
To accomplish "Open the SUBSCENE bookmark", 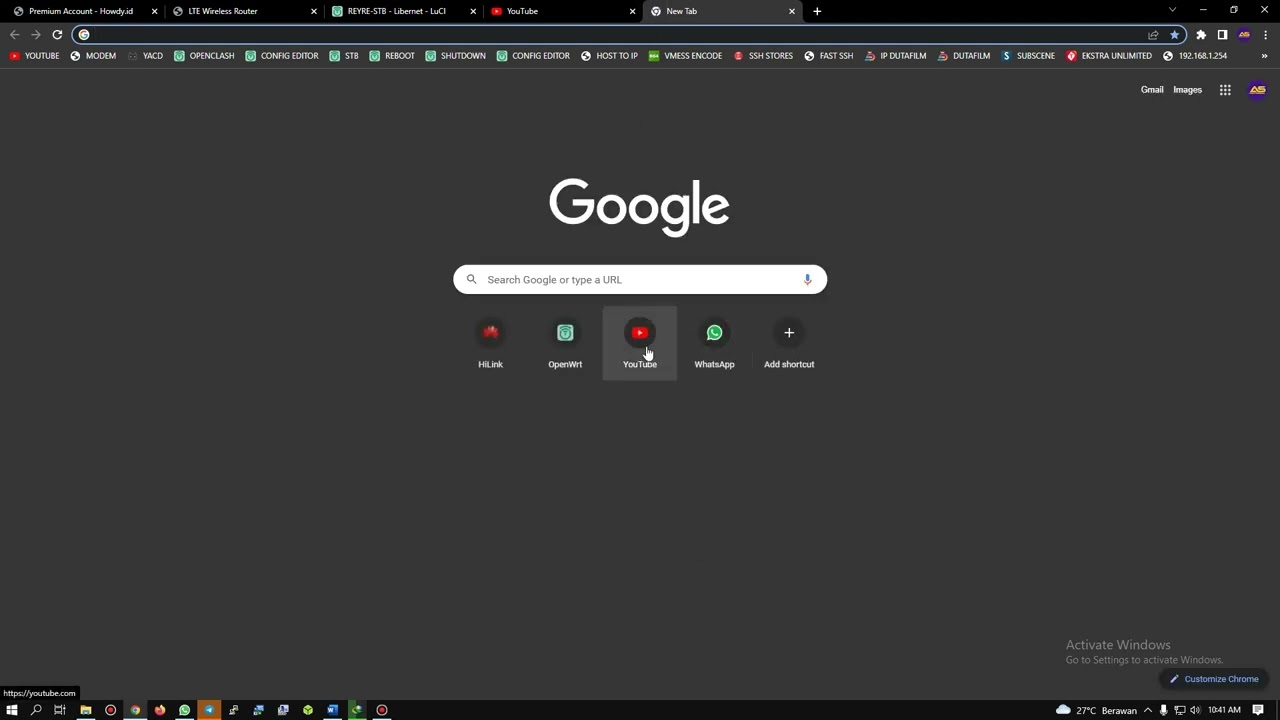I will point(1029,56).
